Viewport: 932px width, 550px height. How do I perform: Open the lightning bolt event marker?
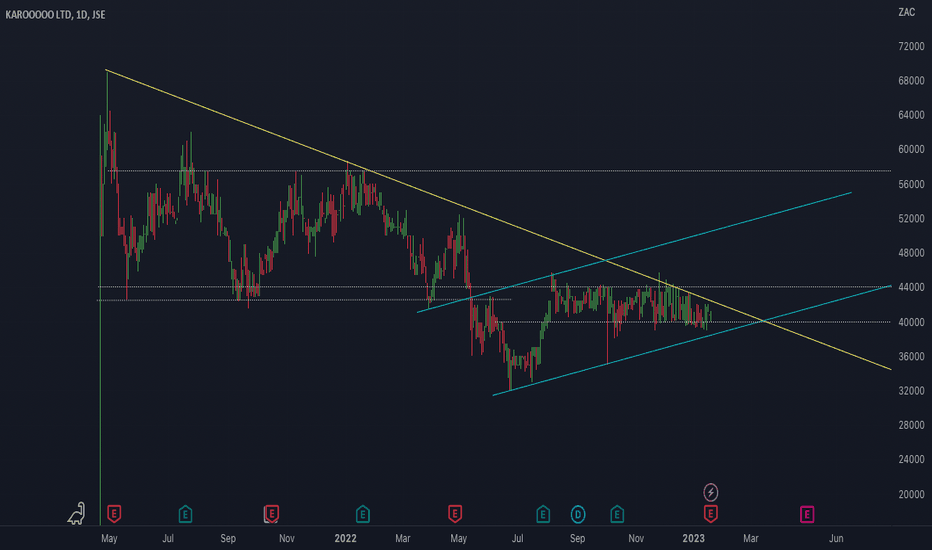point(710,492)
